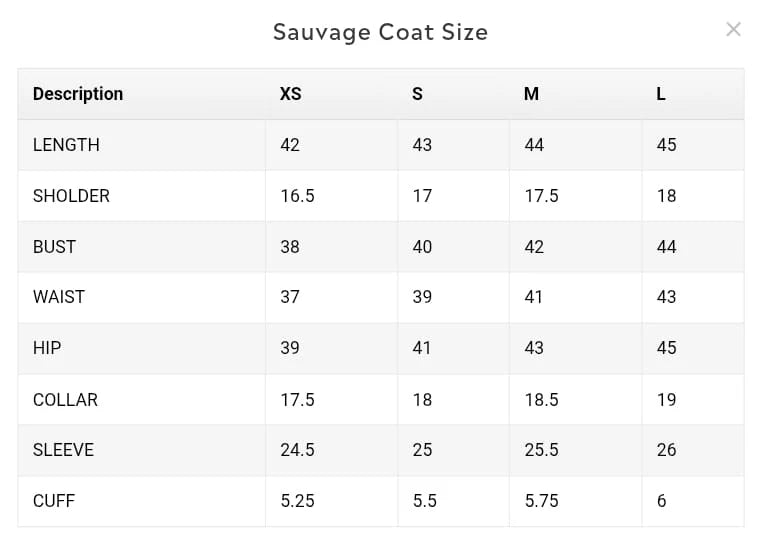Click the XS sleeve value 24.5
The height and width of the screenshot is (542, 765).
(298, 450)
